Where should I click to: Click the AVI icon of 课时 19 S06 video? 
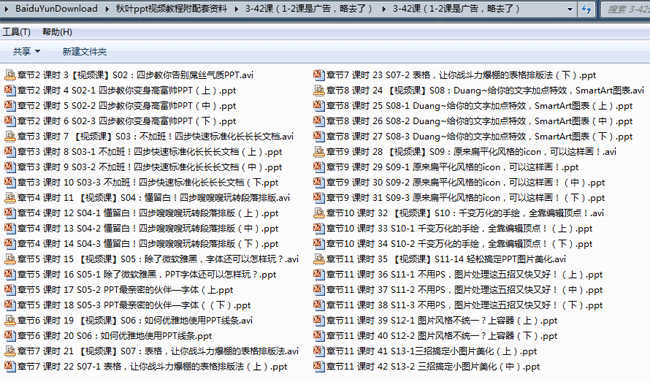click(x=10, y=320)
